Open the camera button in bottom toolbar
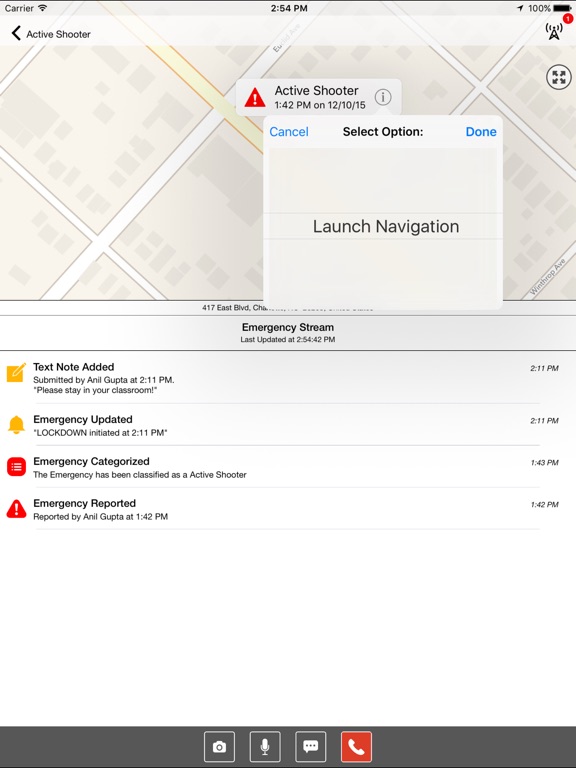This screenshot has height=768, width=576. coord(219,746)
